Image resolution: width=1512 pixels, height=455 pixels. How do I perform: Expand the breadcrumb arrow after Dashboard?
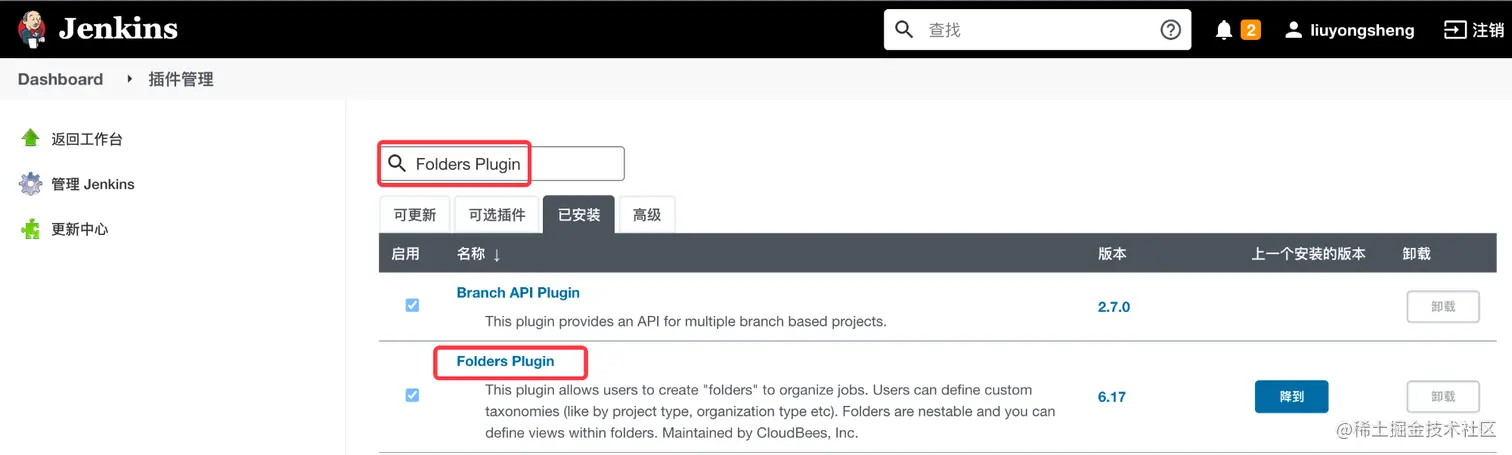pyautogui.click(x=130, y=79)
